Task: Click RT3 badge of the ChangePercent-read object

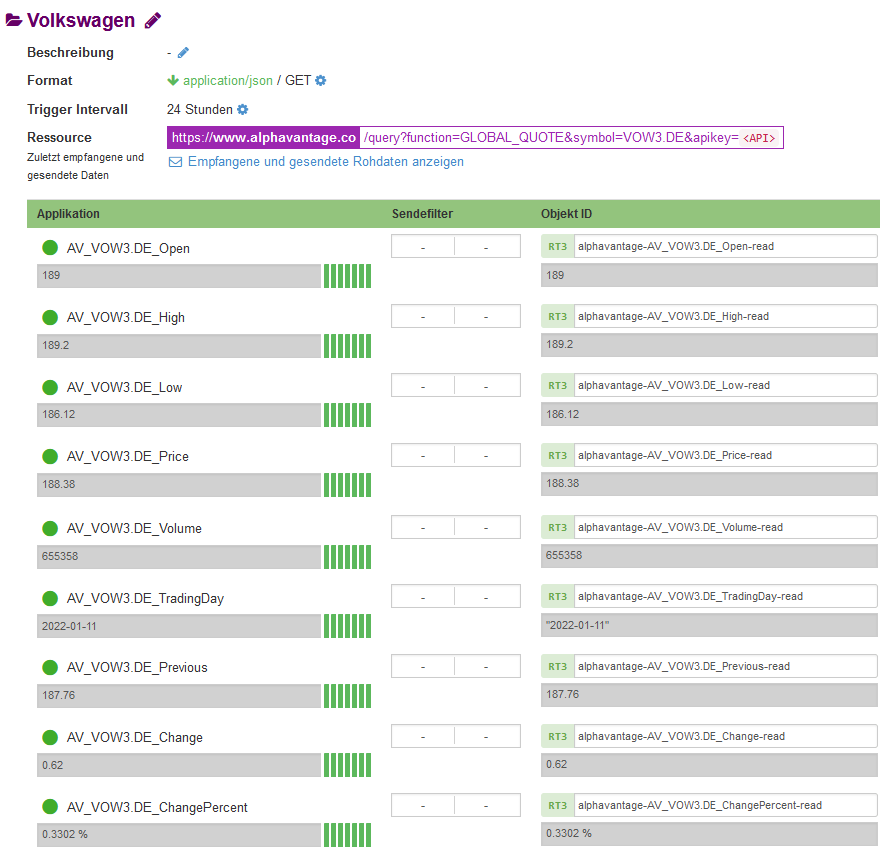Action: [557, 805]
